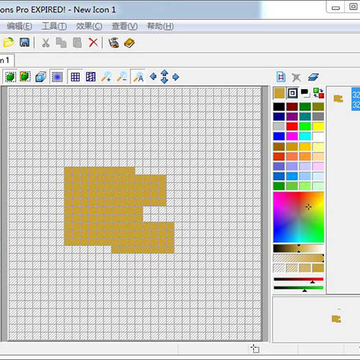Toggle the blue gradient square button

57,77
